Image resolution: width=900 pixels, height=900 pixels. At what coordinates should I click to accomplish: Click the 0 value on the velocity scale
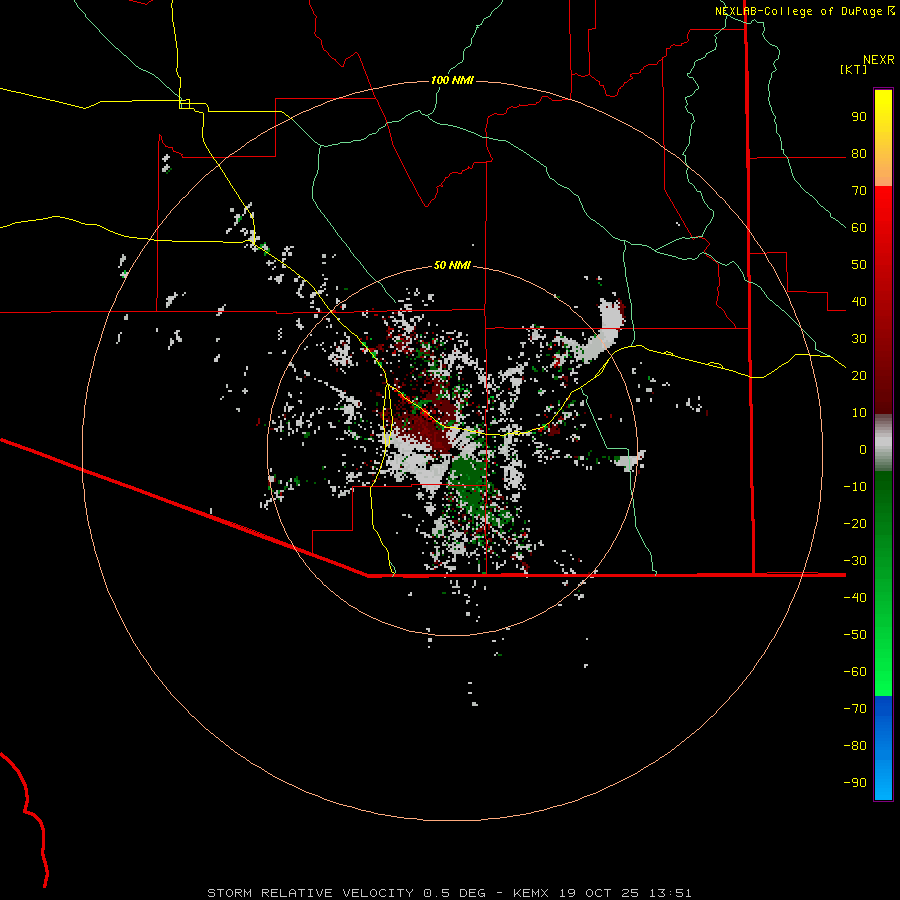[863, 449]
